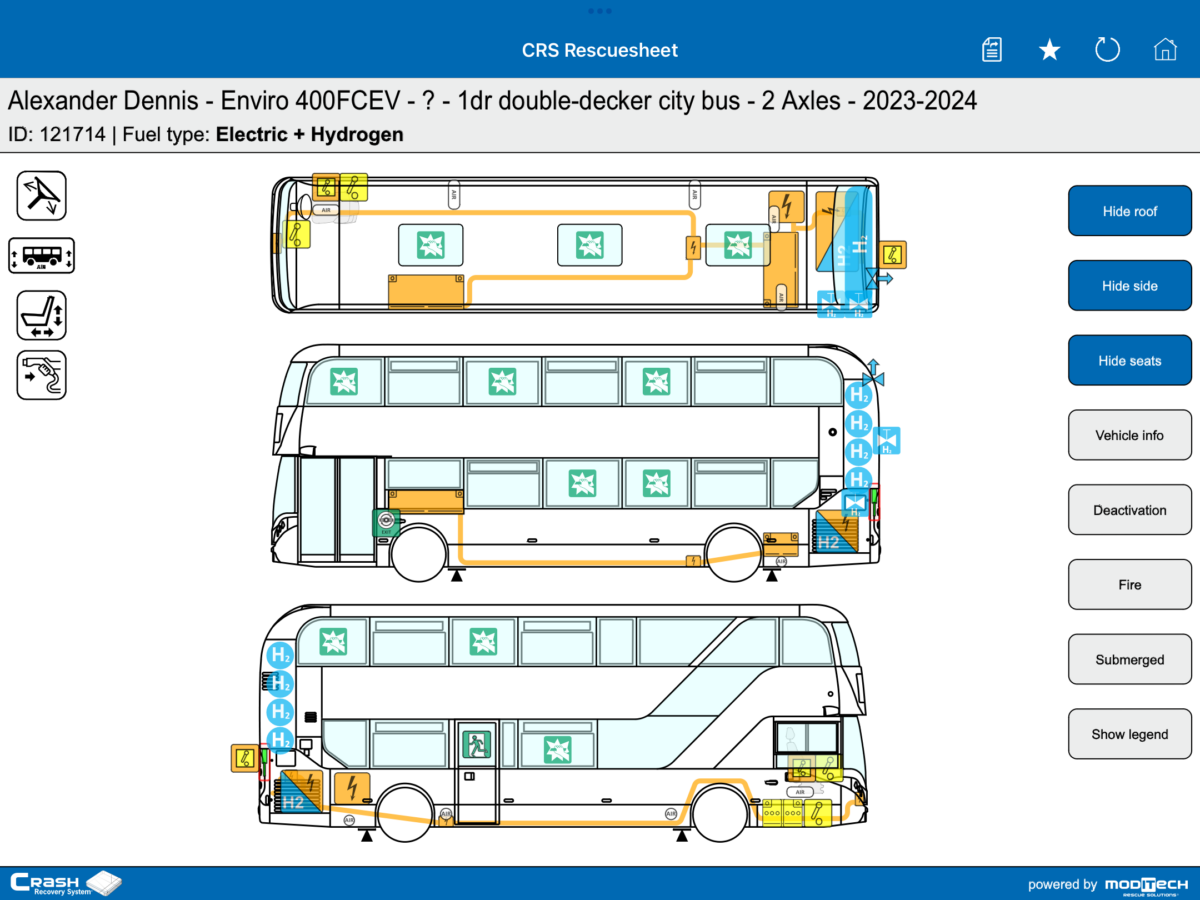Click the Alexander Dennis Enviro 400FCEV heading

coord(492,101)
